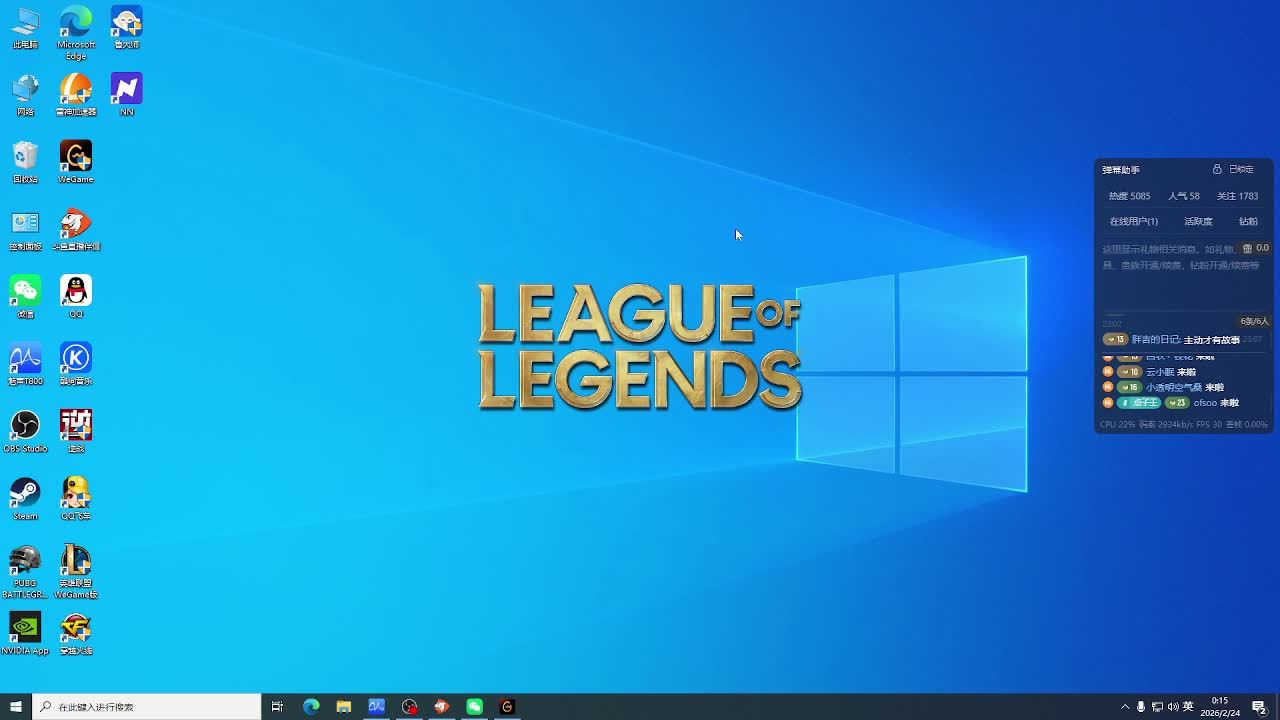This screenshot has width=1280, height=720.
Task: Click the NVIDIA App desktop icon
Action: tap(25, 628)
